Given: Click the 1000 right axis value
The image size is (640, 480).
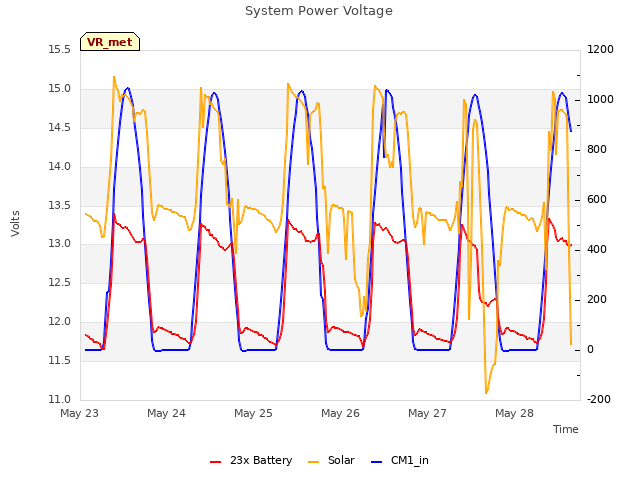Looking at the screenshot, I should 600,100.
